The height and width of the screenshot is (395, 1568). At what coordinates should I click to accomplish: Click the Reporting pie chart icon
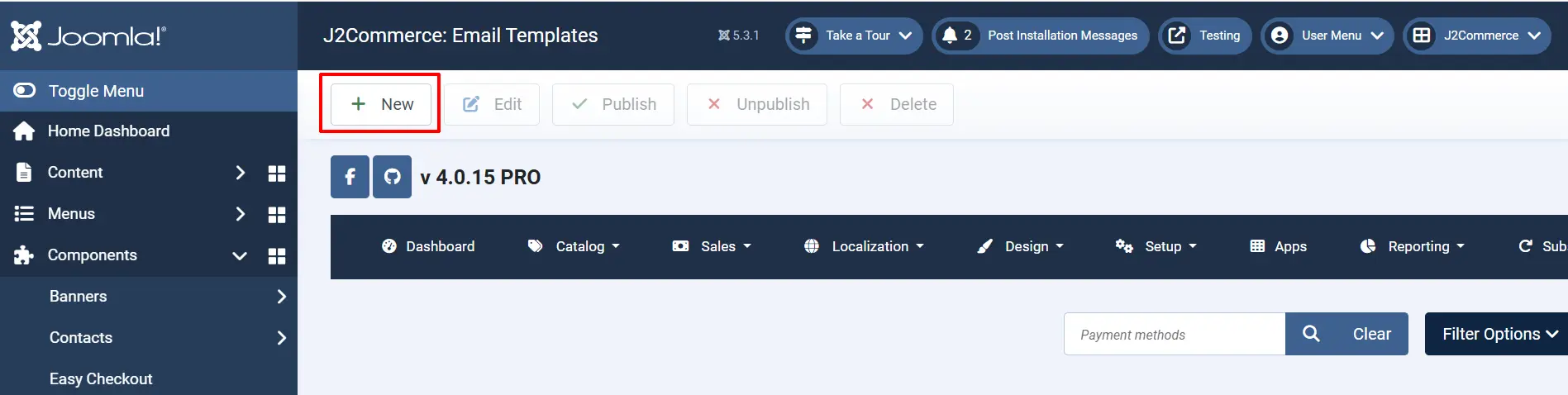(1368, 246)
